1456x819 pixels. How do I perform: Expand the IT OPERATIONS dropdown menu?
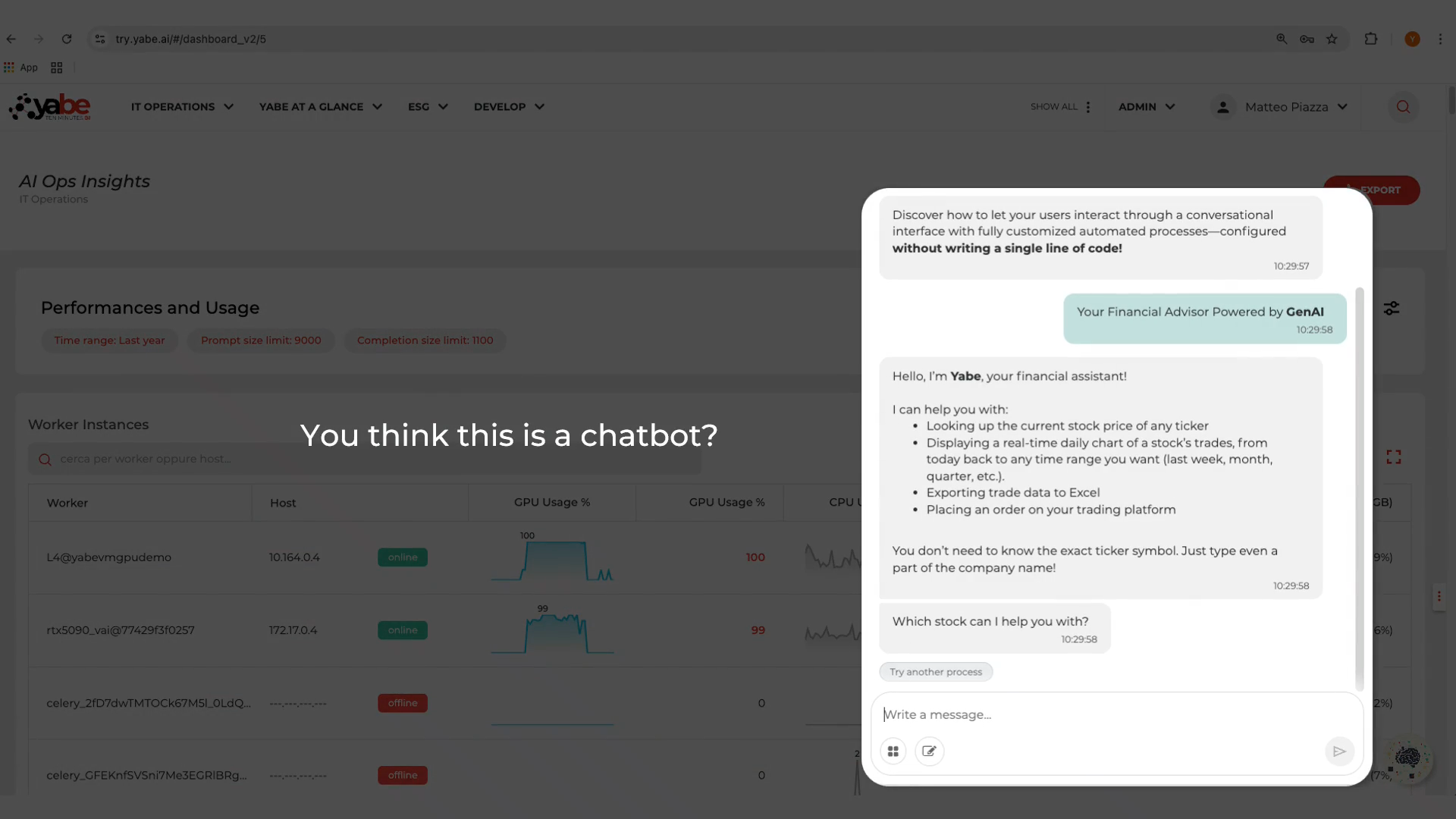tap(182, 107)
